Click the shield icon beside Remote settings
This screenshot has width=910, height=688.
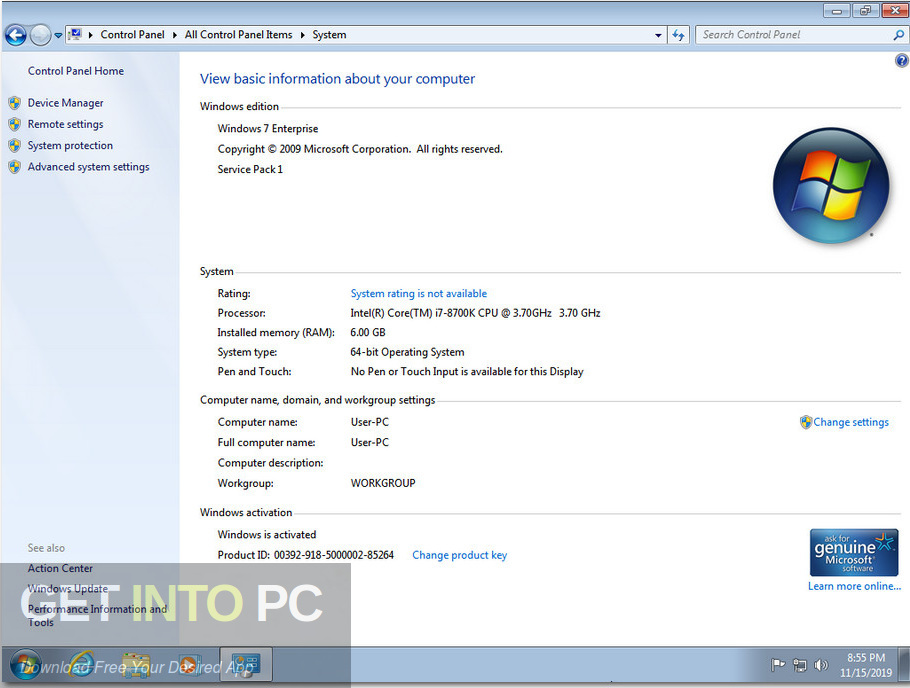coord(15,124)
